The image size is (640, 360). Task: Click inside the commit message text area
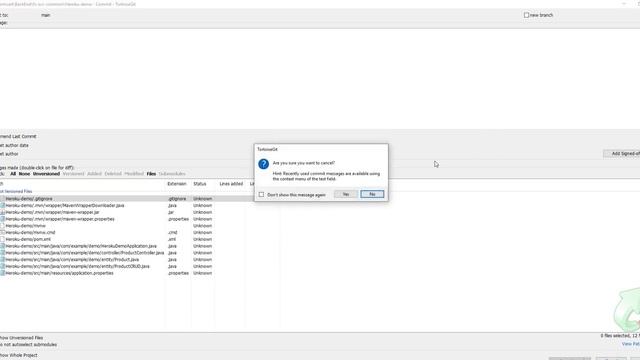(x=320, y=78)
